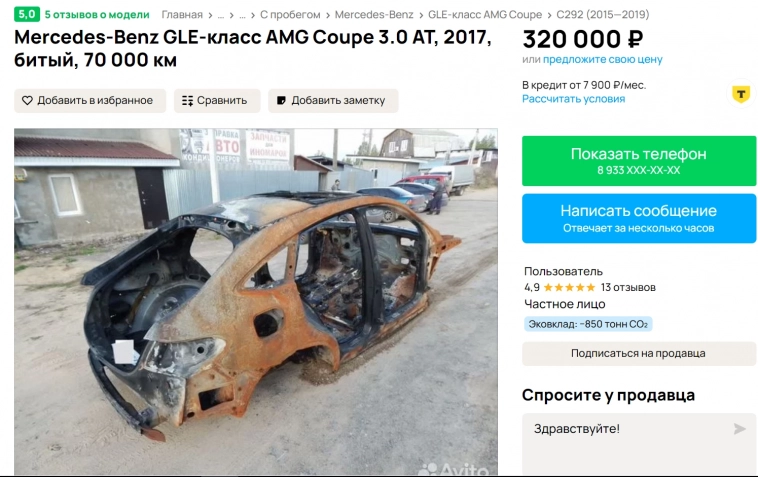
Task: Navigate to Mercedes-Benz breadcrumb
Action: click(x=374, y=15)
